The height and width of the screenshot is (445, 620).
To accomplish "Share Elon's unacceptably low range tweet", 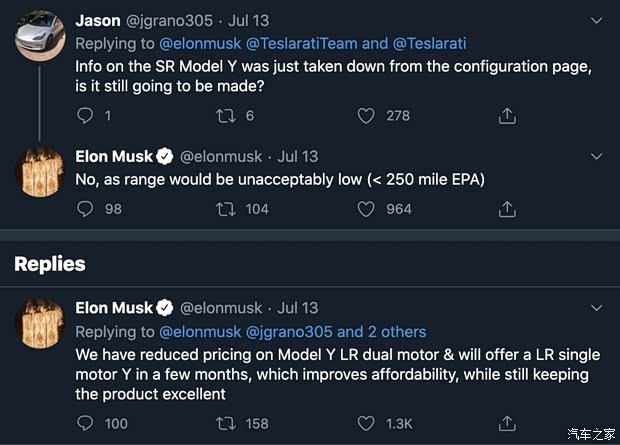I will [x=507, y=209].
